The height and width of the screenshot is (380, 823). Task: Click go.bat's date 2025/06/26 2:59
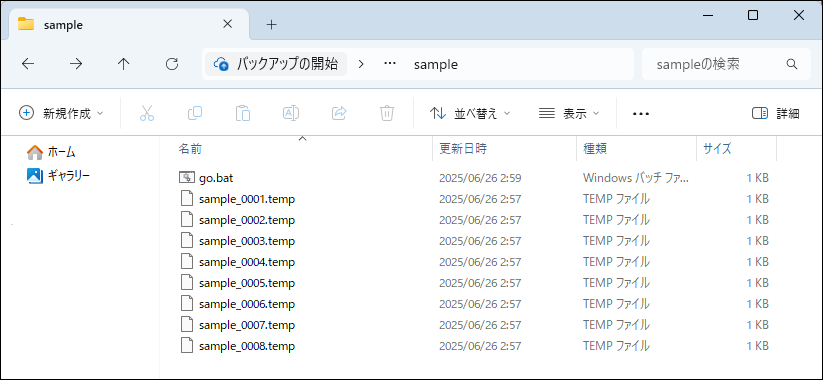(x=480, y=178)
